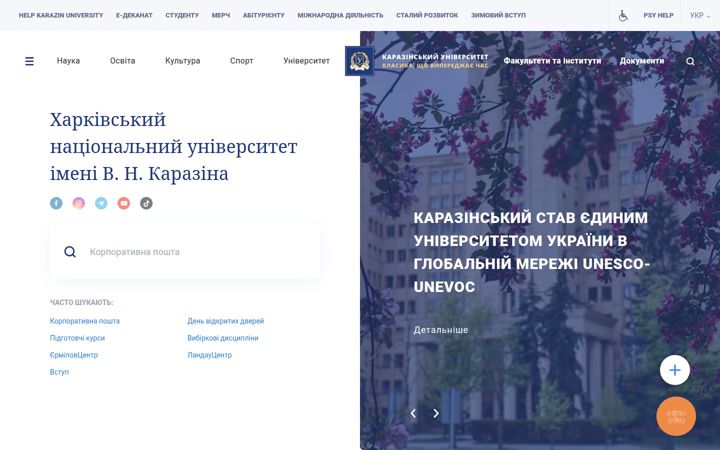Click the Корпоративна пошта search field
The width and height of the screenshot is (720, 450).
coord(185,252)
